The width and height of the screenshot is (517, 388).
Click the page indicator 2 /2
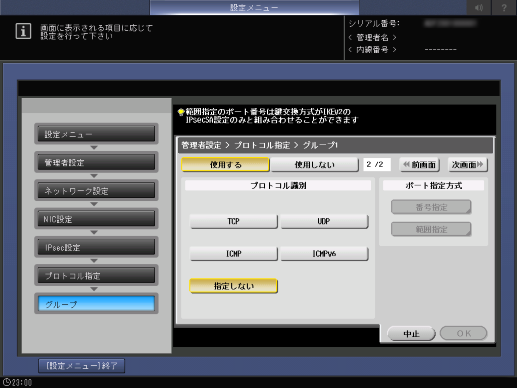pyautogui.click(x=377, y=164)
